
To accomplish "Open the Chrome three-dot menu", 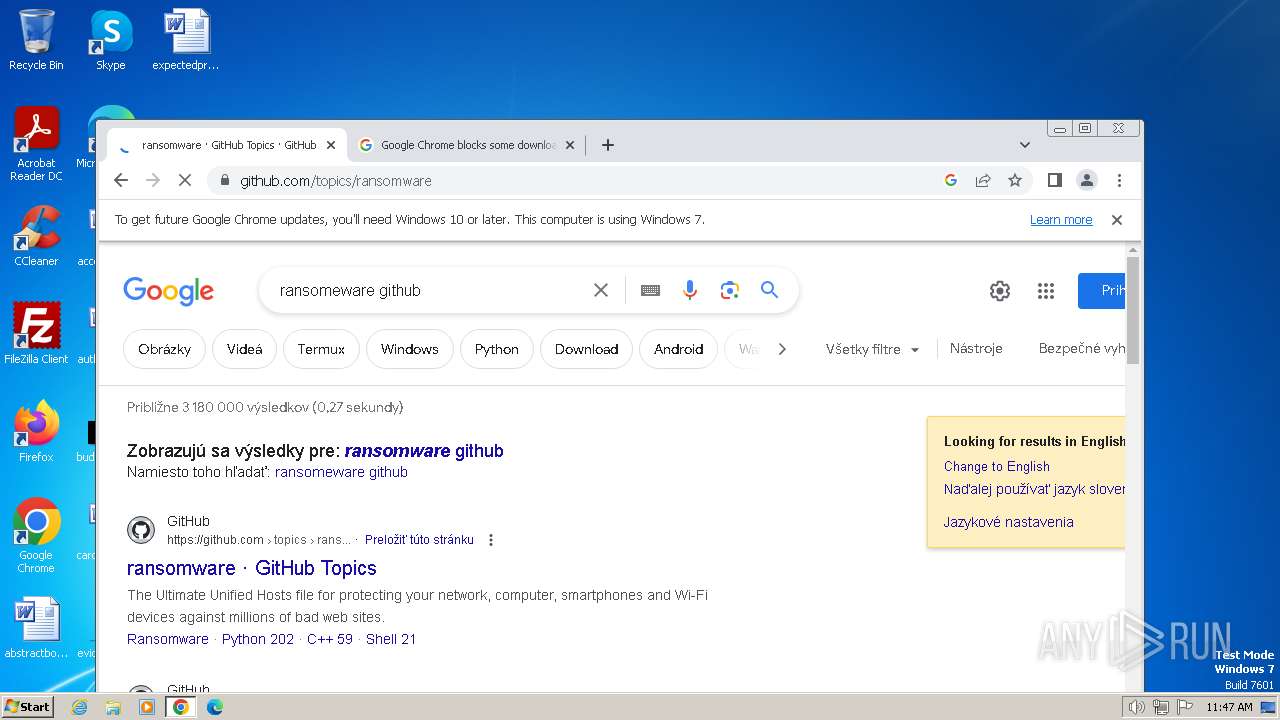I will [1119, 180].
